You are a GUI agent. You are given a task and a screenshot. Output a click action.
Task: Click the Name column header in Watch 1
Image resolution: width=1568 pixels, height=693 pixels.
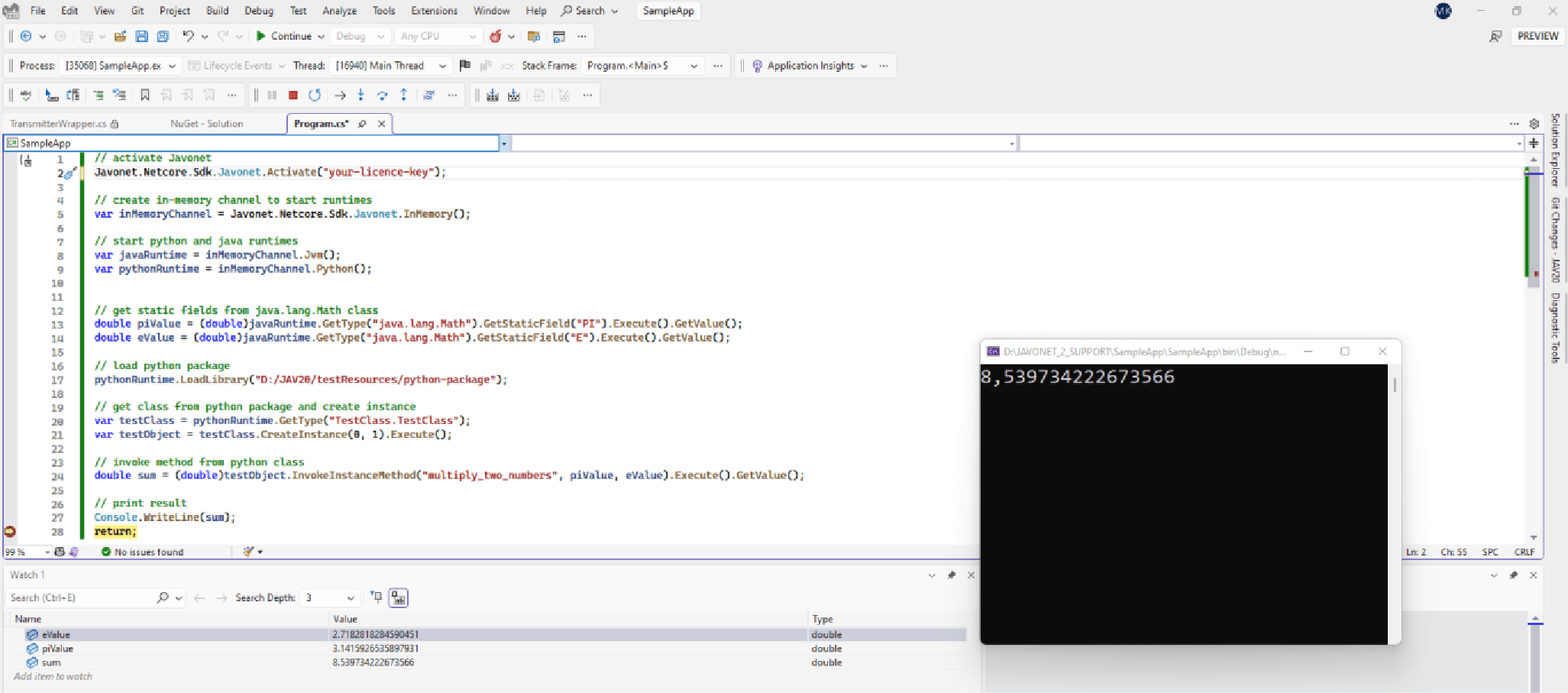click(27, 619)
